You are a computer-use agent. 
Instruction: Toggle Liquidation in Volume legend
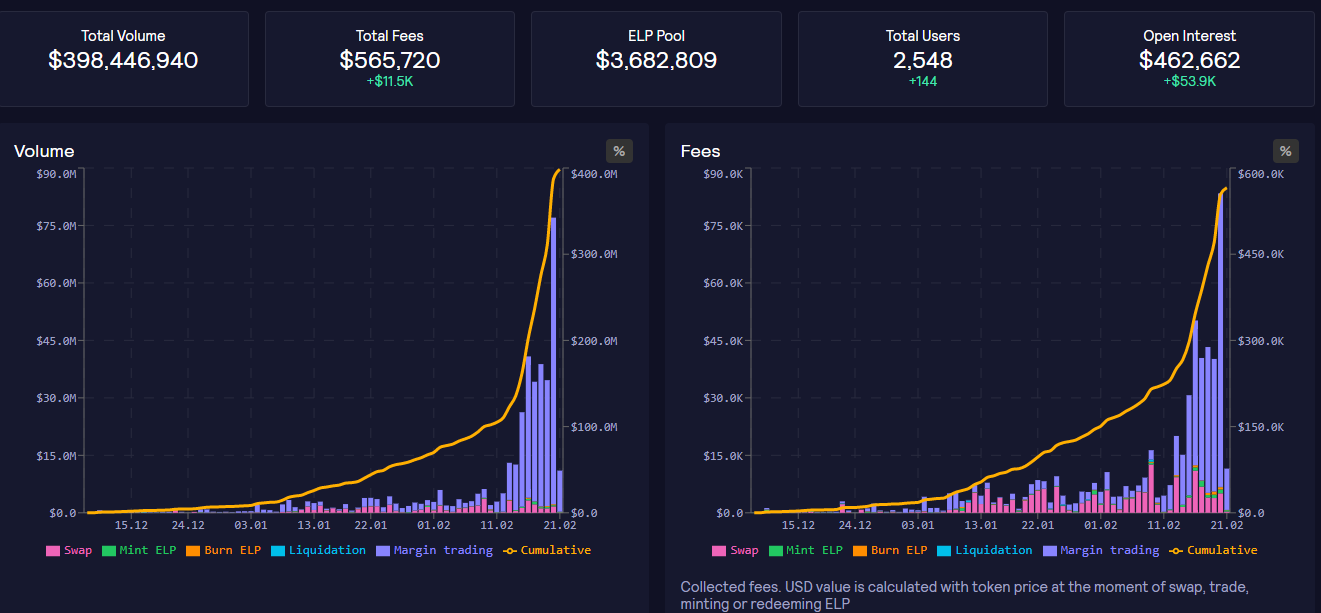point(318,550)
